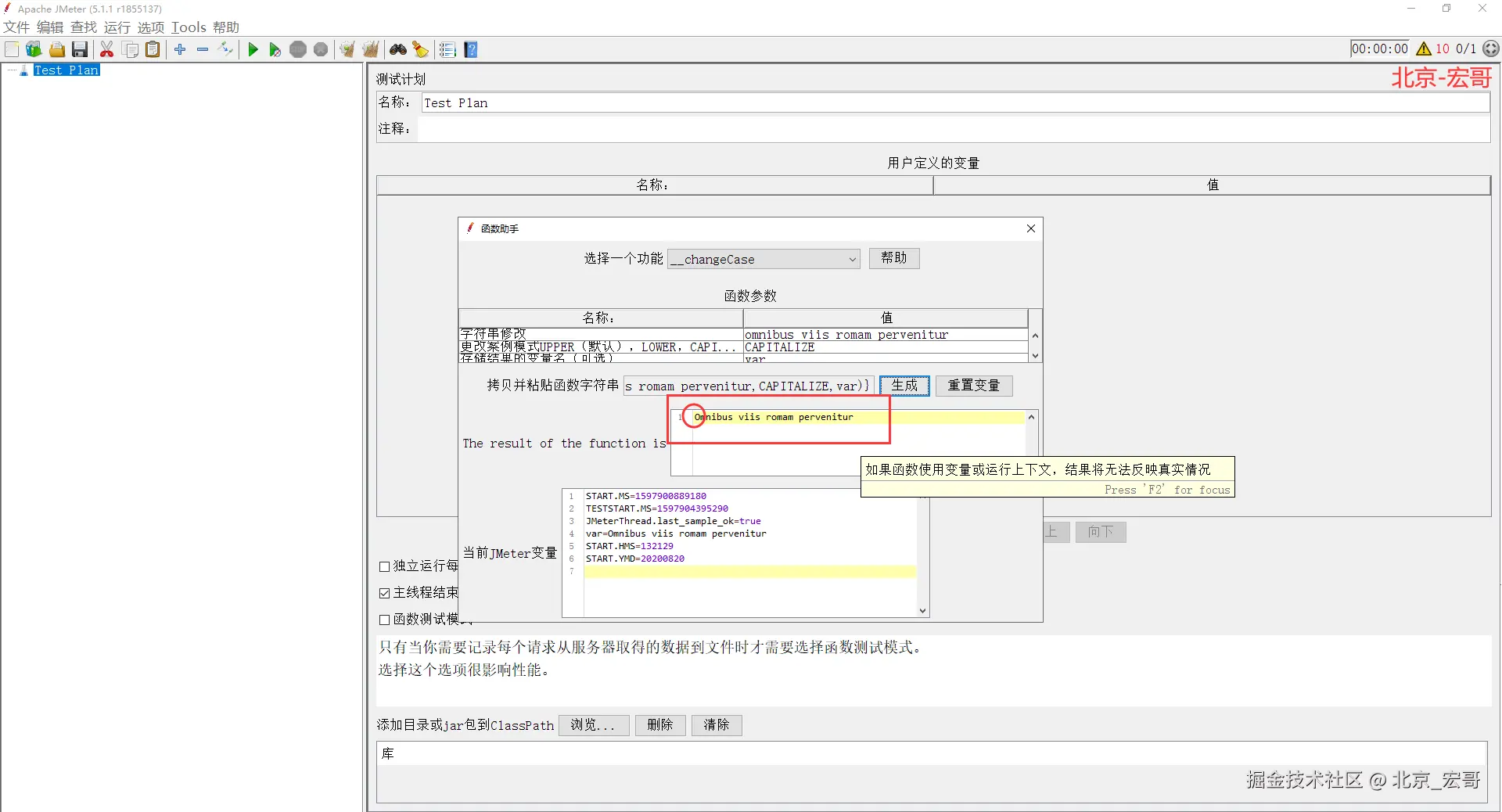Collapse all tree nodes with minus icon
This screenshot has width=1502, height=812.
pyautogui.click(x=203, y=49)
